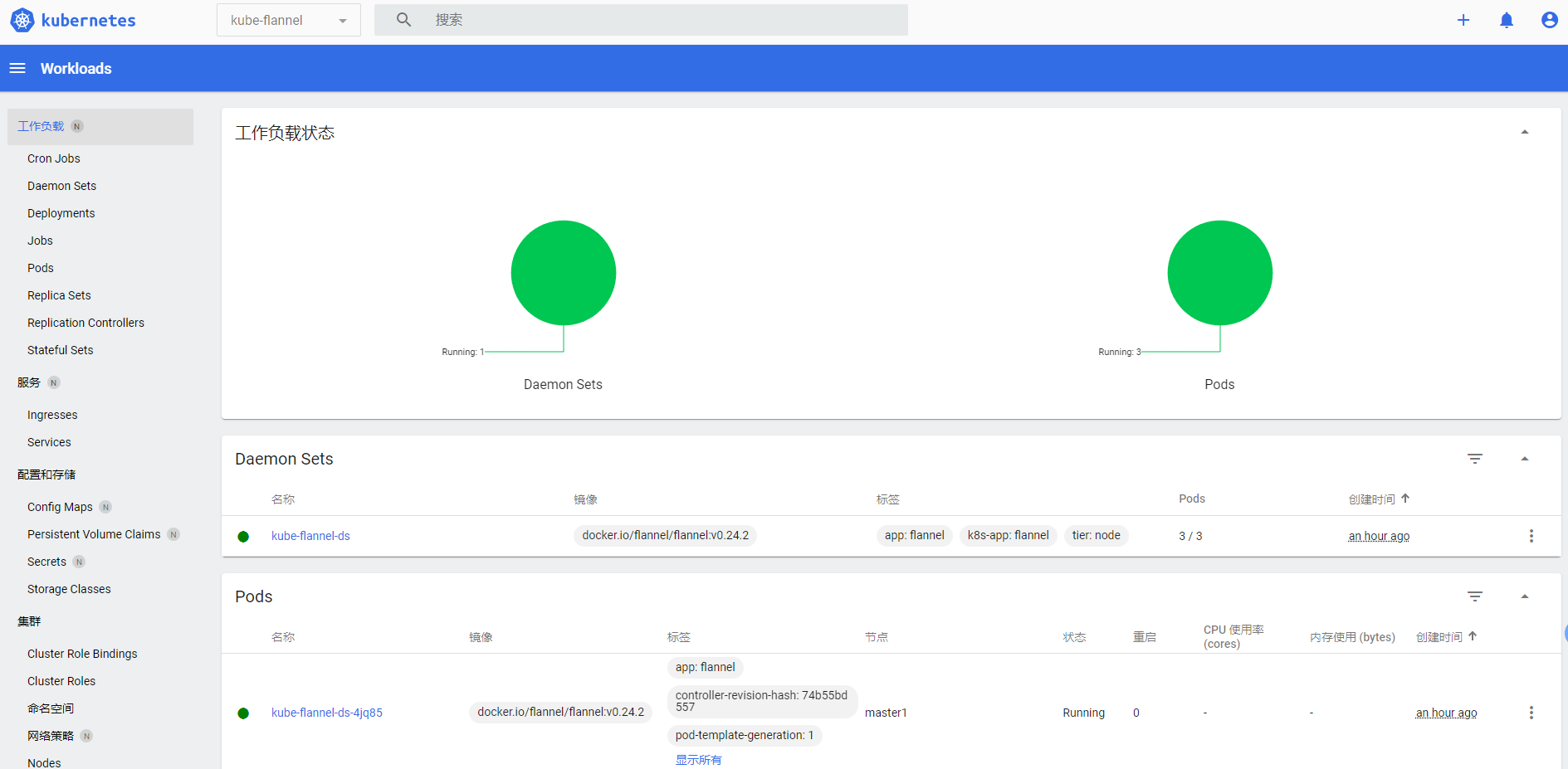
Task: Open the kube-flannel-ds daemon set link
Action: 310,536
